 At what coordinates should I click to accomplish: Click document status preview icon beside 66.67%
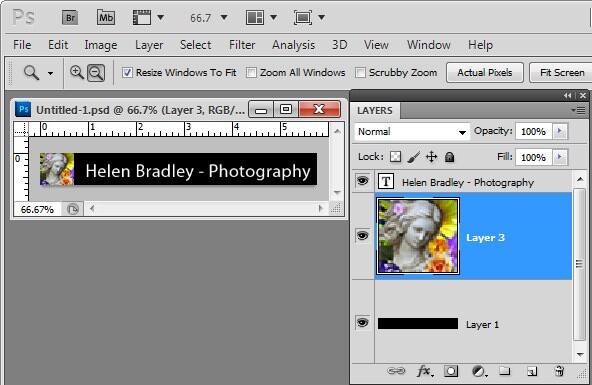(x=72, y=209)
